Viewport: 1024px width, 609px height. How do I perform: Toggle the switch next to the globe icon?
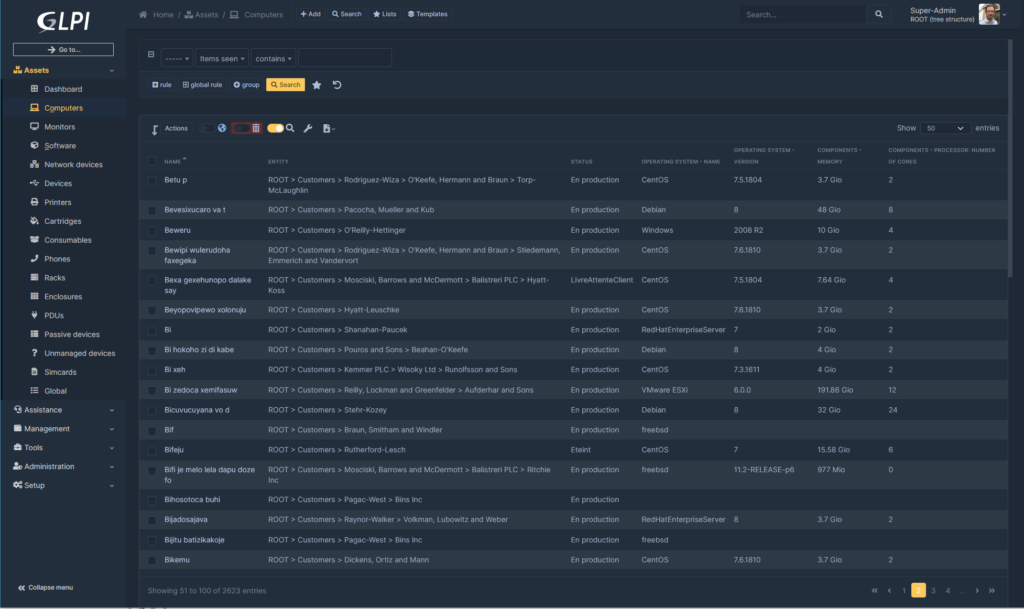(206, 129)
